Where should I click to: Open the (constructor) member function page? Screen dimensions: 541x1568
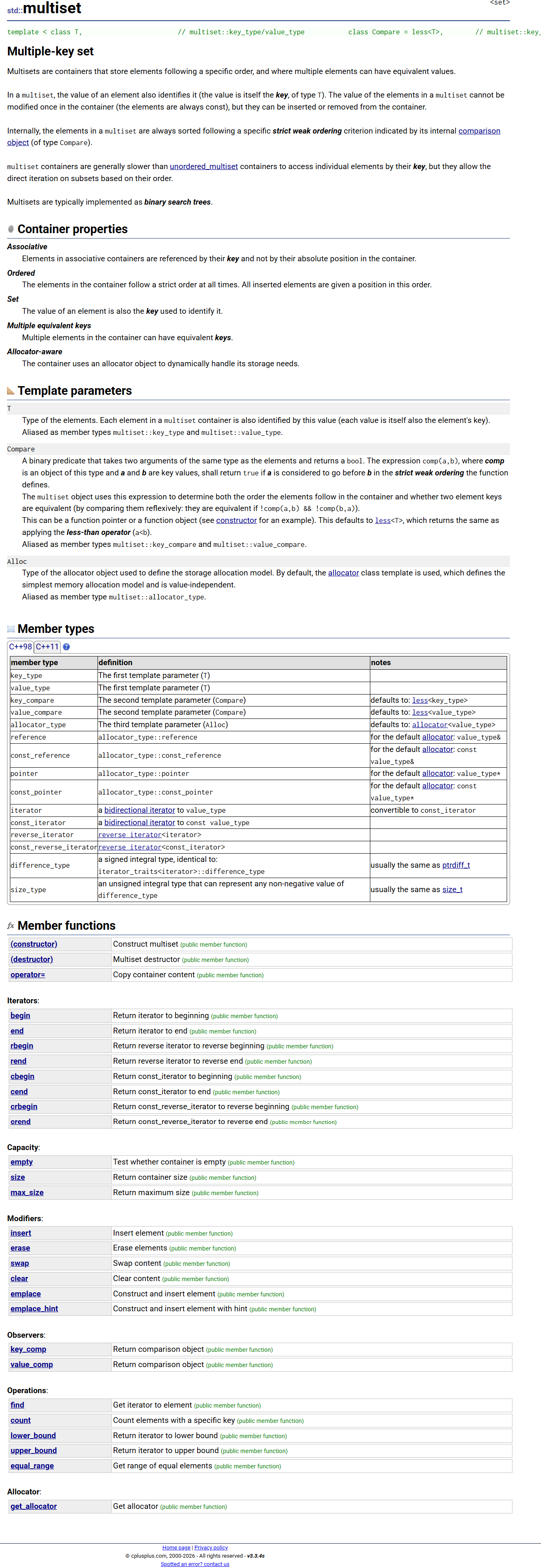34,944
